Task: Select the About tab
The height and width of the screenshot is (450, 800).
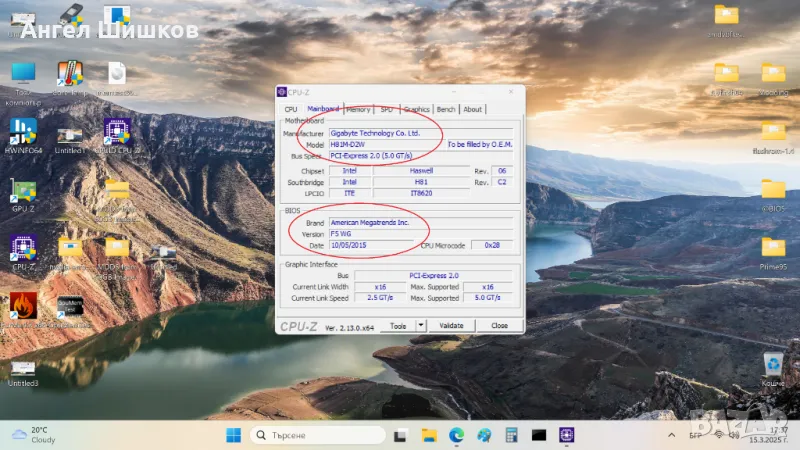Action: click(x=472, y=109)
